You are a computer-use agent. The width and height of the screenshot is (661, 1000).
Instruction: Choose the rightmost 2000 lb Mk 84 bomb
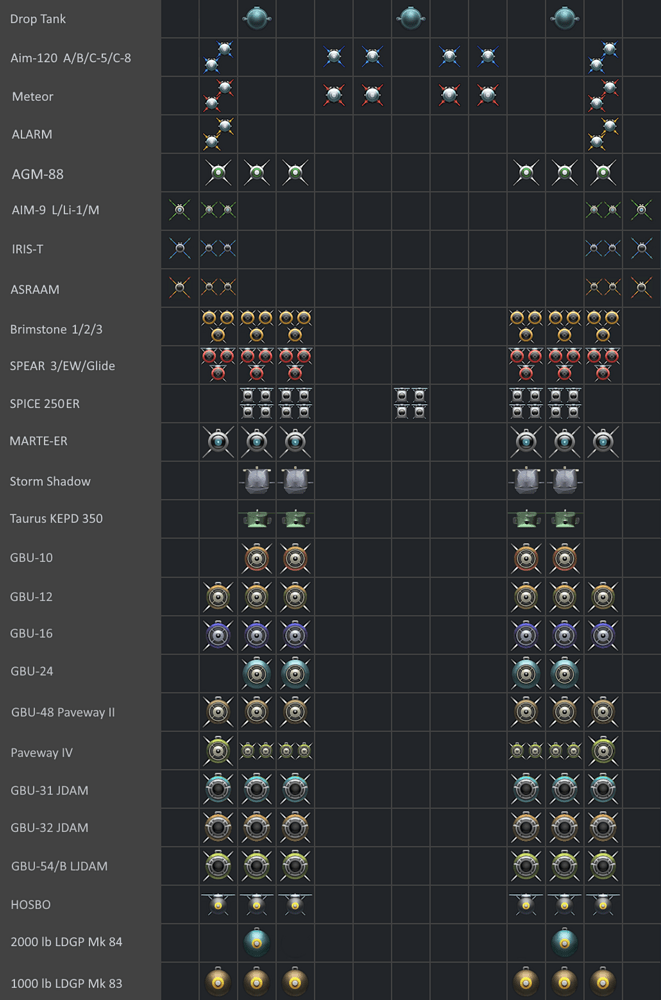[564, 942]
